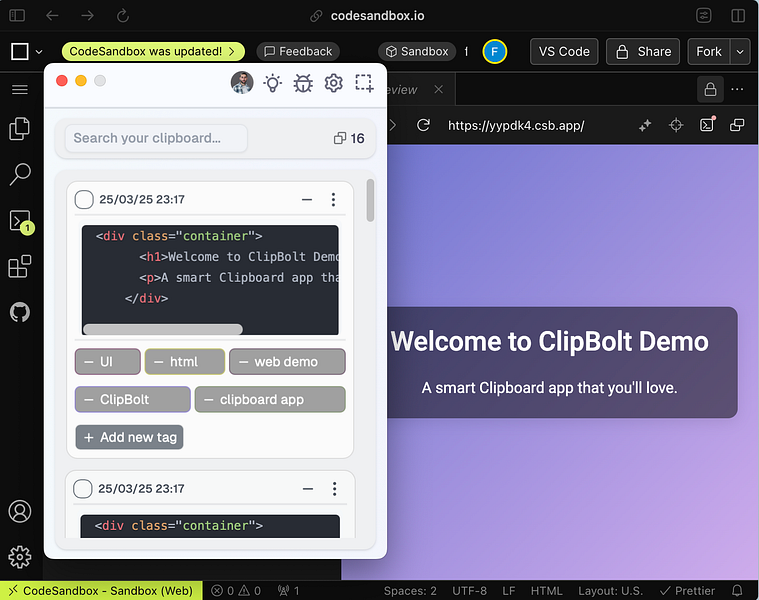Click the horizontal scrollbar in code snippet

click(x=163, y=330)
